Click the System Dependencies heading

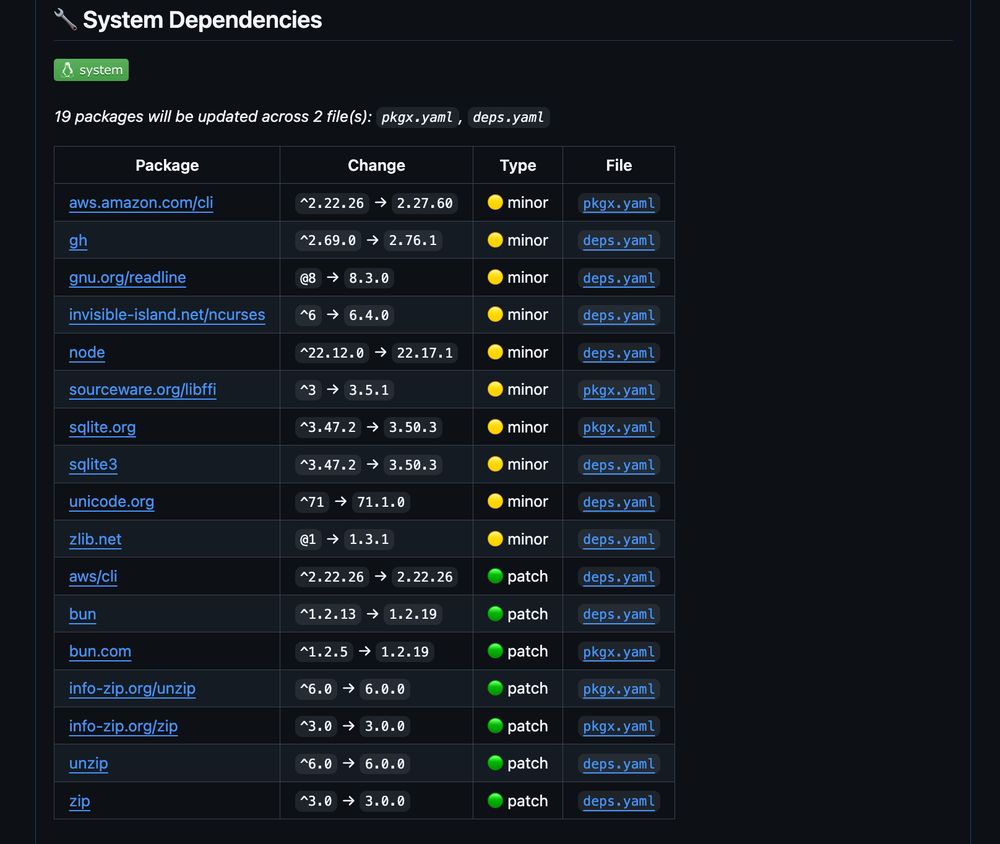pos(202,20)
